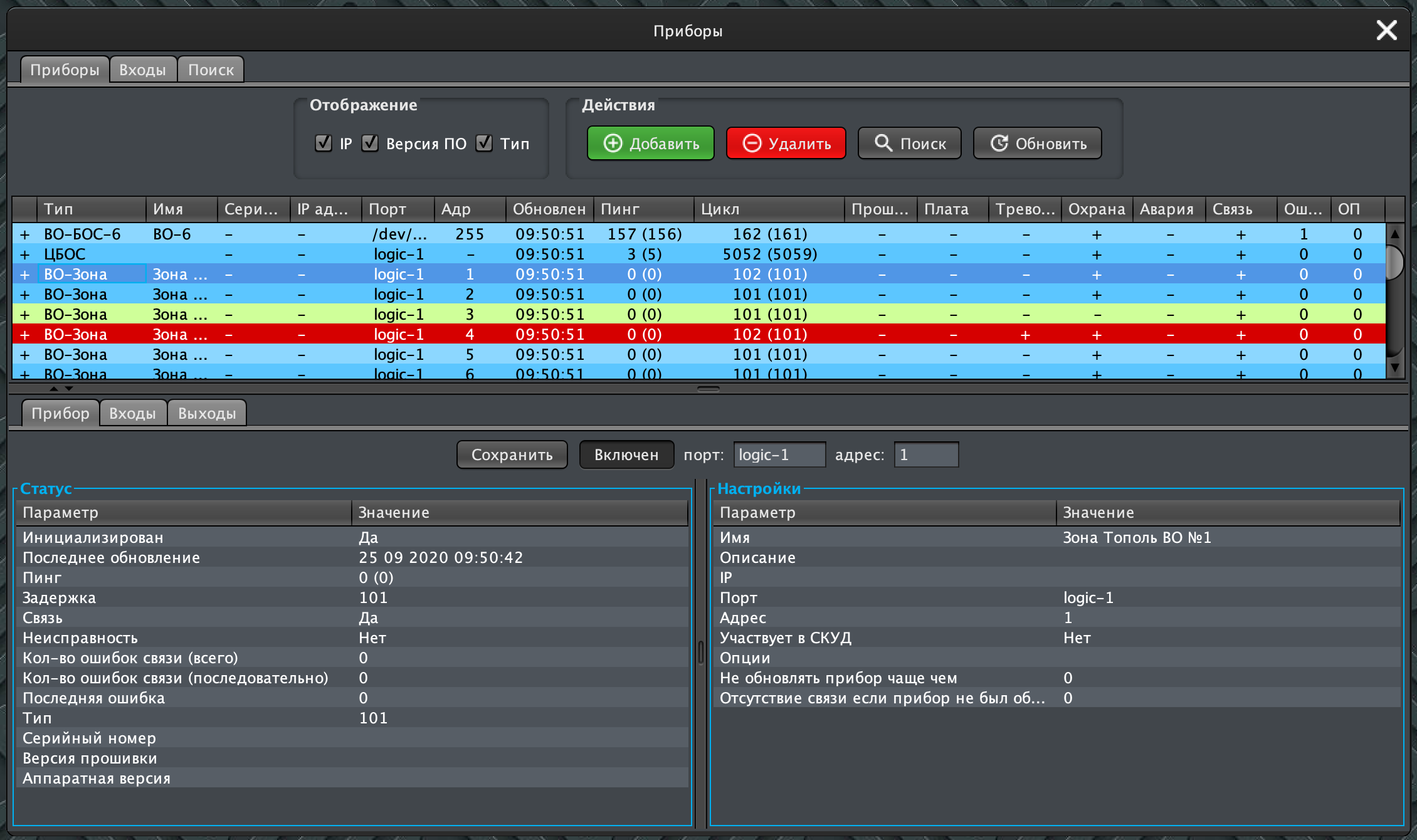Image resolution: width=1417 pixels, height=840 pixels.
Task: Click the refresh icon on Обновить button
Action: [x=999, y=144]
